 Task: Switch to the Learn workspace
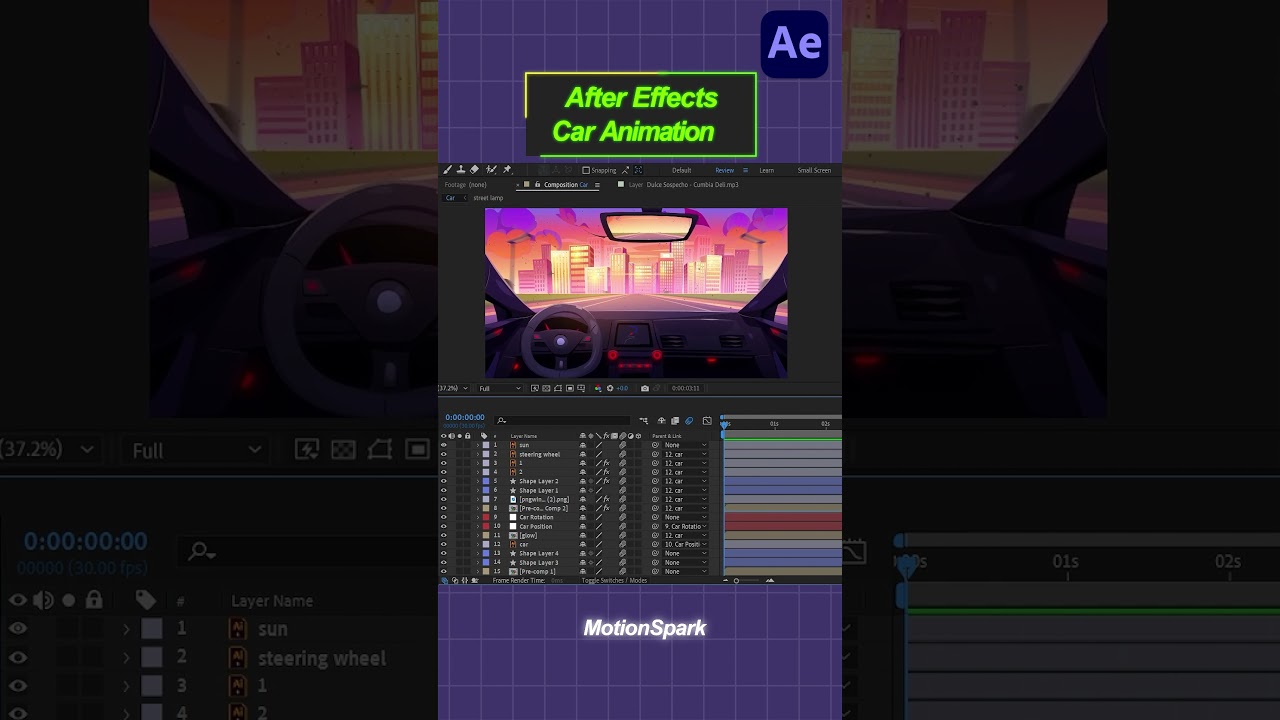point(766,170)
